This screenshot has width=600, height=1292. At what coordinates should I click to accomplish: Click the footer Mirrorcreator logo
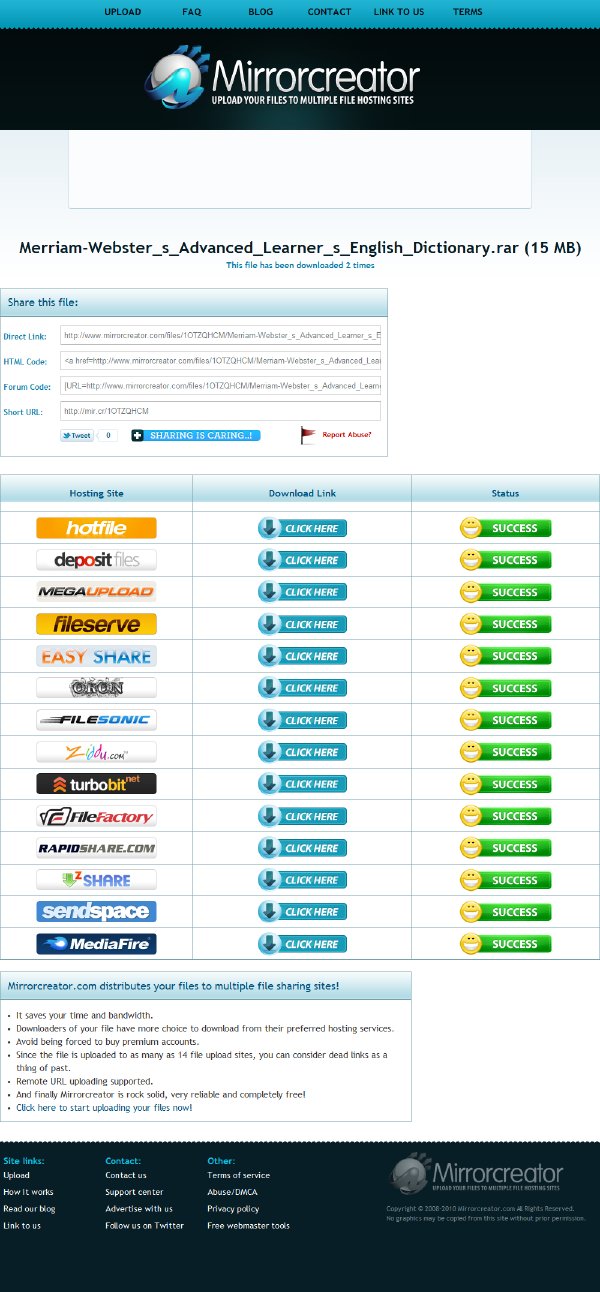tap(476, 1175)
